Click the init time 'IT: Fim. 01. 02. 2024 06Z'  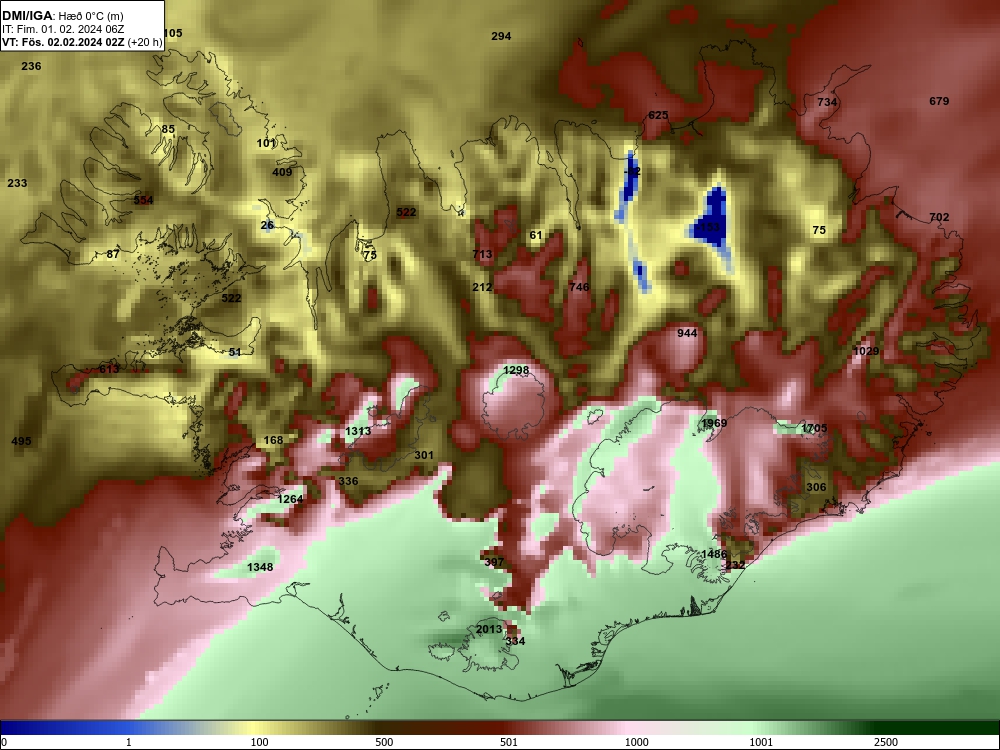[62, 29]
